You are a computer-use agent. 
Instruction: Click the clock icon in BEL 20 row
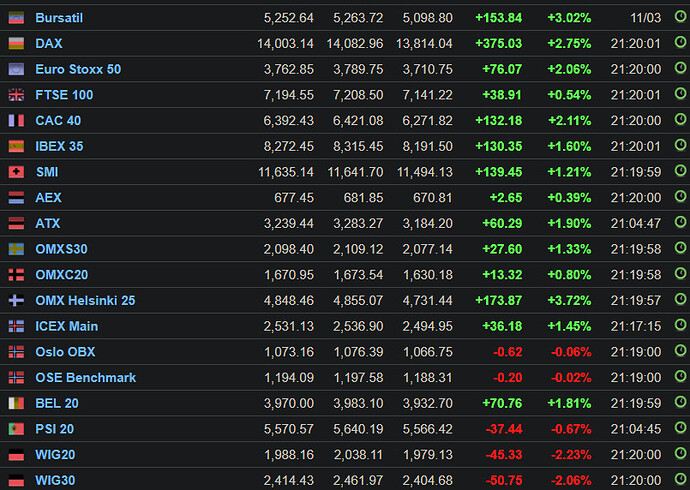click(x=680, y=402)
